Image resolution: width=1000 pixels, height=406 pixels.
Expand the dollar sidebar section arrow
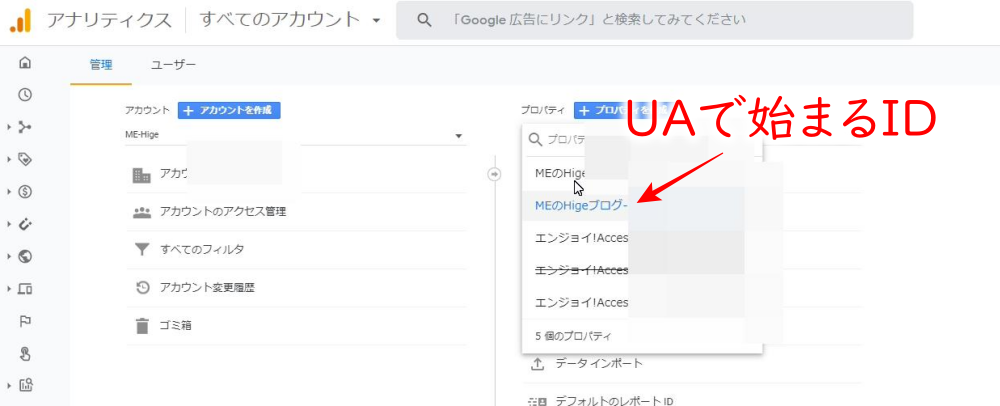pos(10,192)
